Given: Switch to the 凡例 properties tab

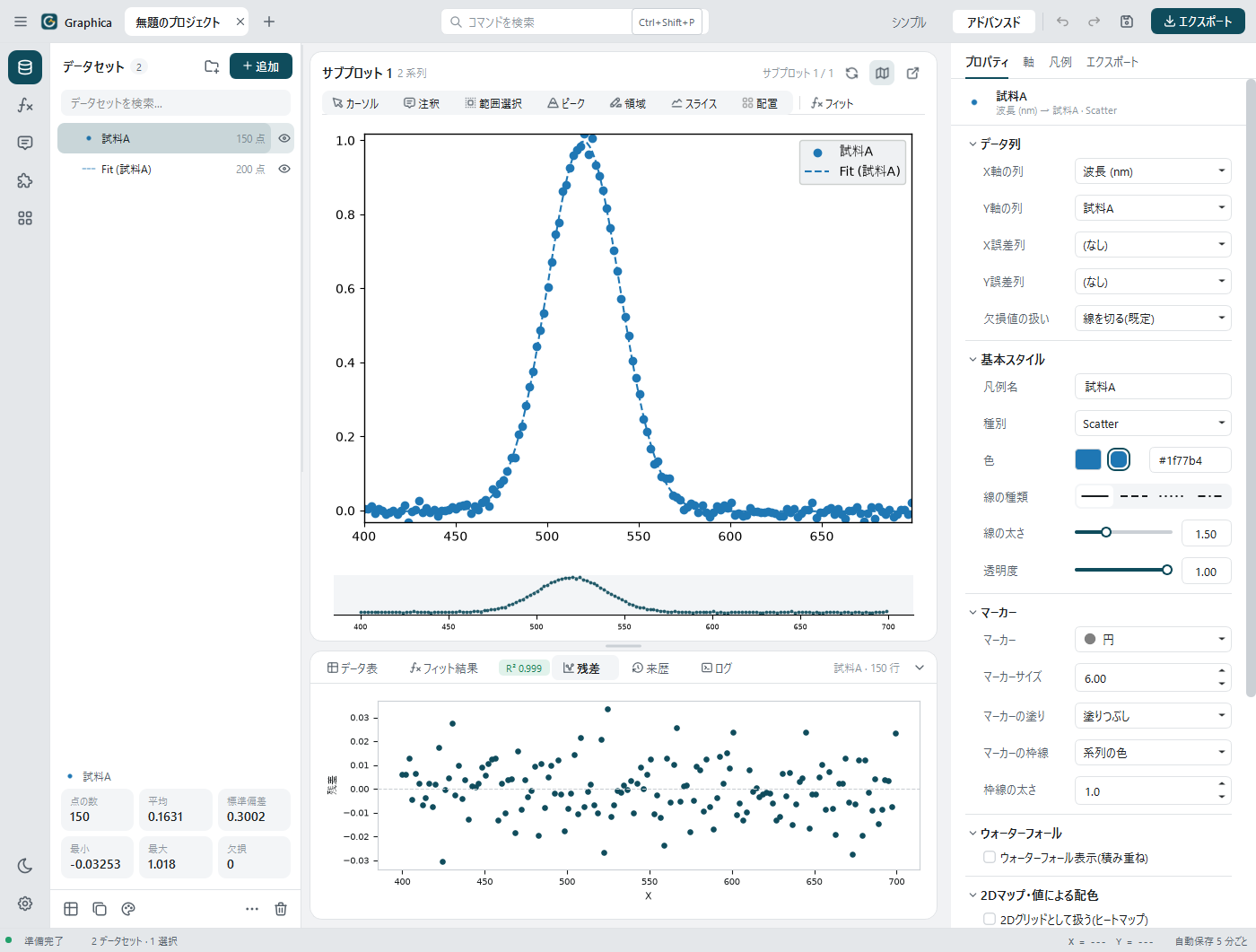Looking at the screenshot, I should pos(1060,62).
